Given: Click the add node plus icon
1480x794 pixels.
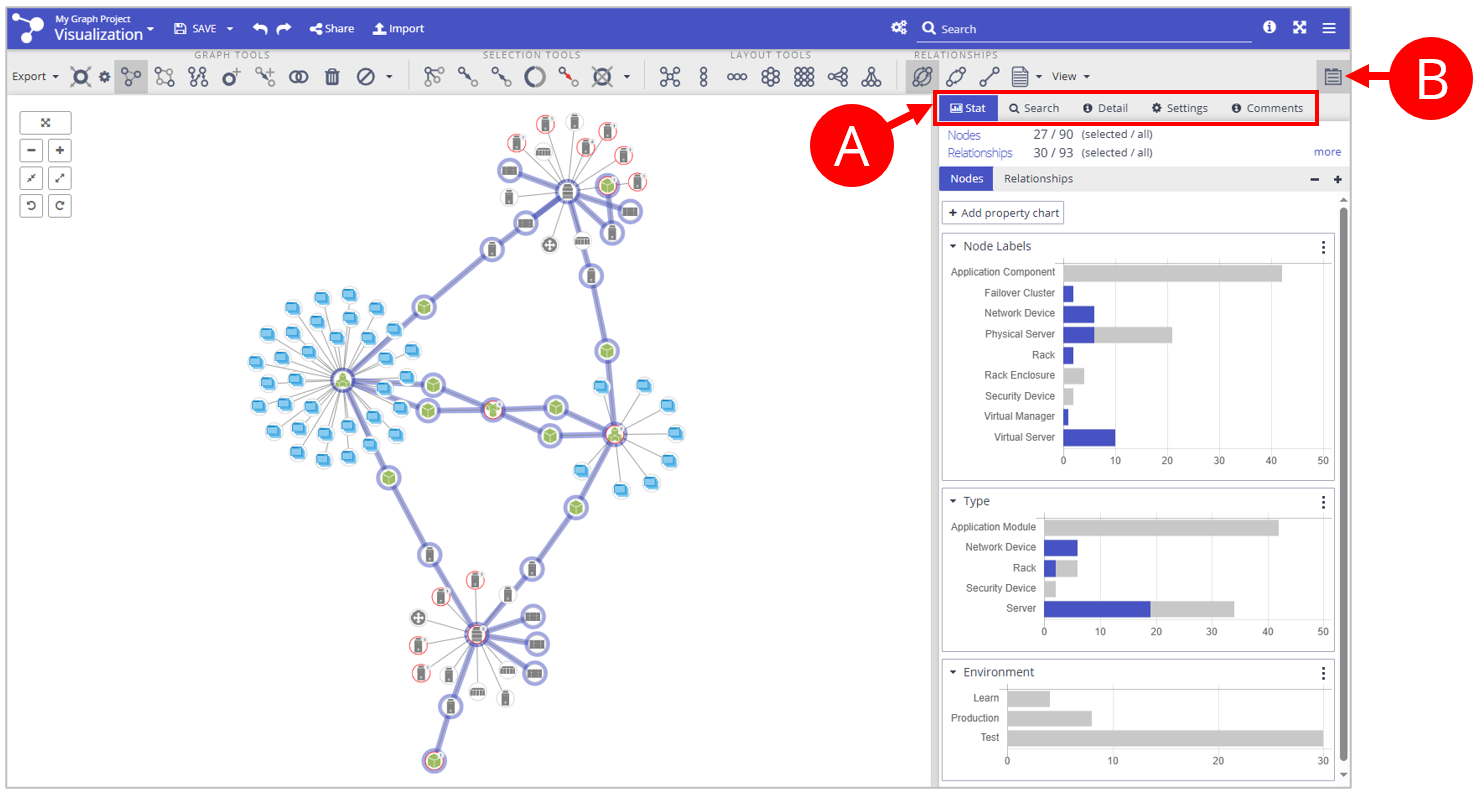Looking at the screenshot, I should pyautogui.click(x=231, y=77).
